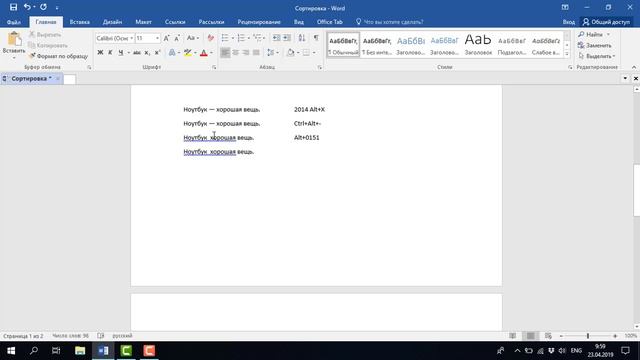Screen dimensions: 640x360
Task: Open the numbered list dropdown arrow
Action: (249, 38)
